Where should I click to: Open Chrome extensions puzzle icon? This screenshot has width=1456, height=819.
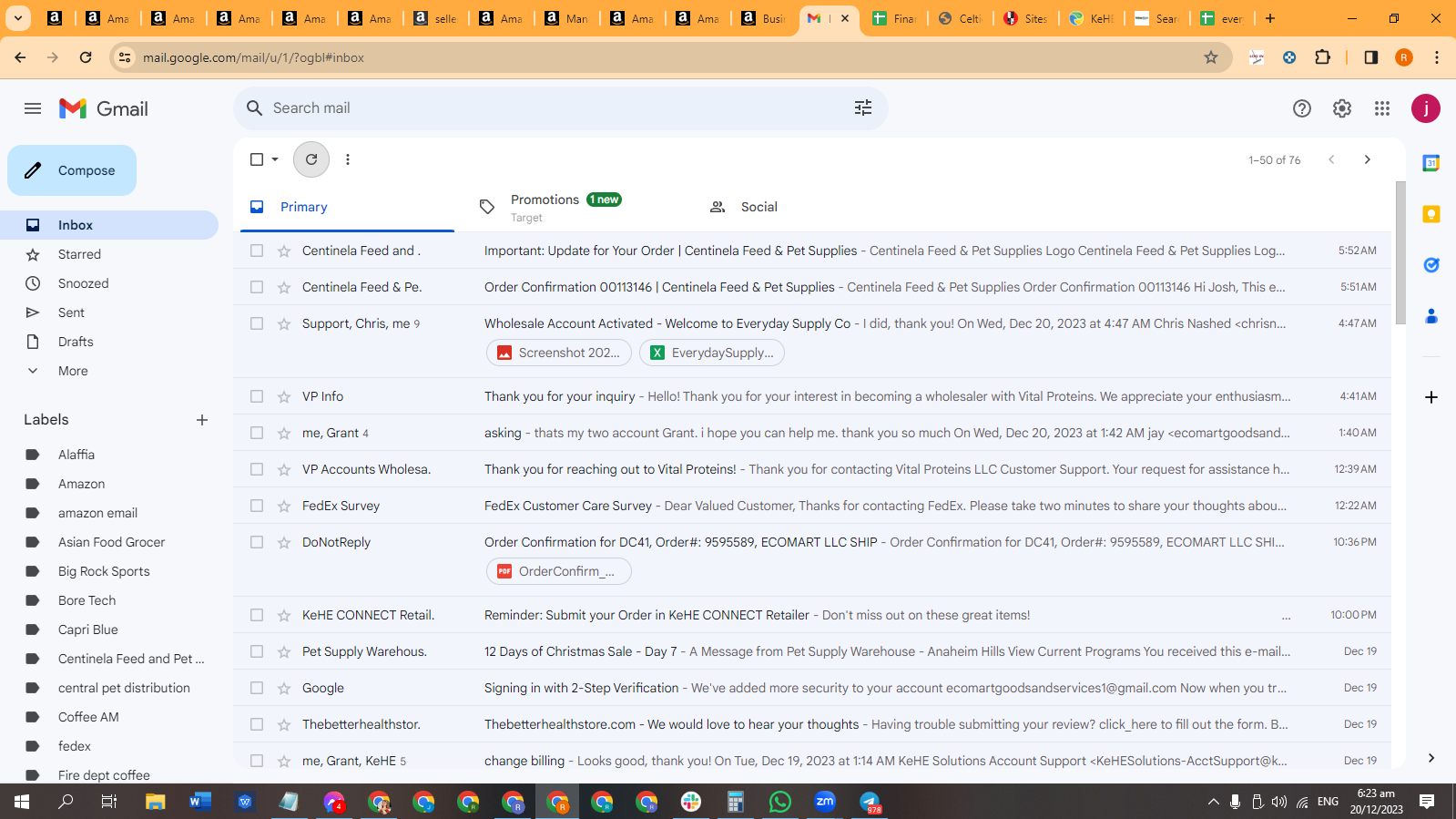(x=1323, y=57)
